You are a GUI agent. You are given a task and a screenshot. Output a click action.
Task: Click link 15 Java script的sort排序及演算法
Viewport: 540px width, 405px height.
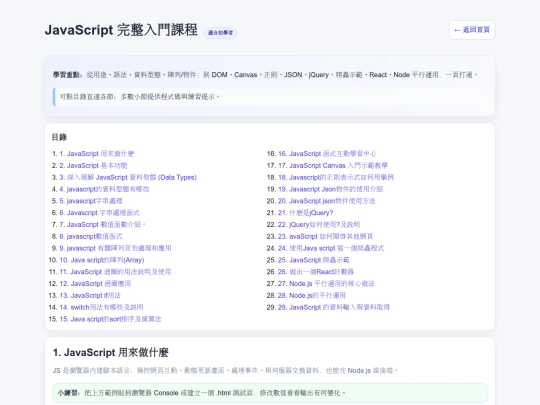click(x=110, y=319)
